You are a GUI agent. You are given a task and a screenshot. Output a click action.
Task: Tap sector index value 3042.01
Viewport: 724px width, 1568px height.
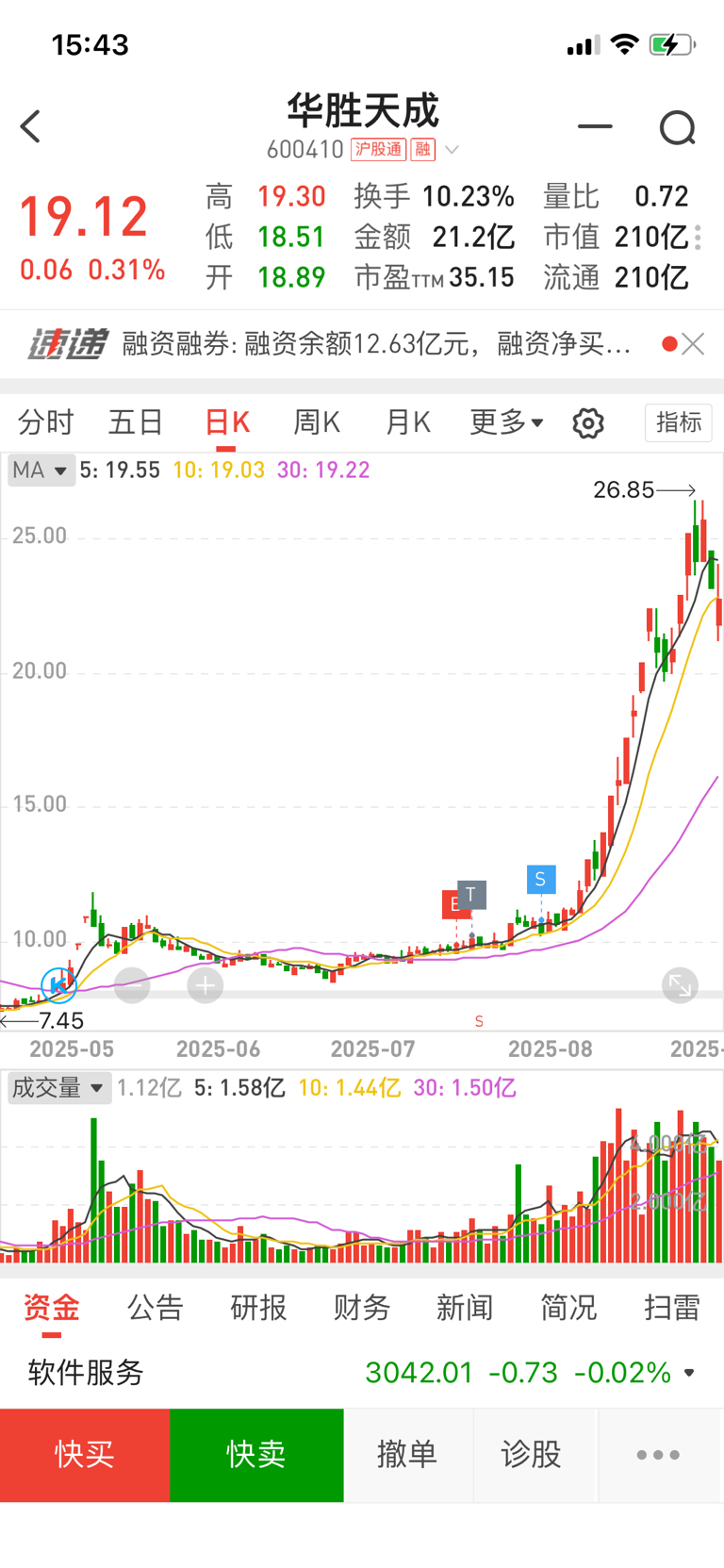click(420, 1373)
